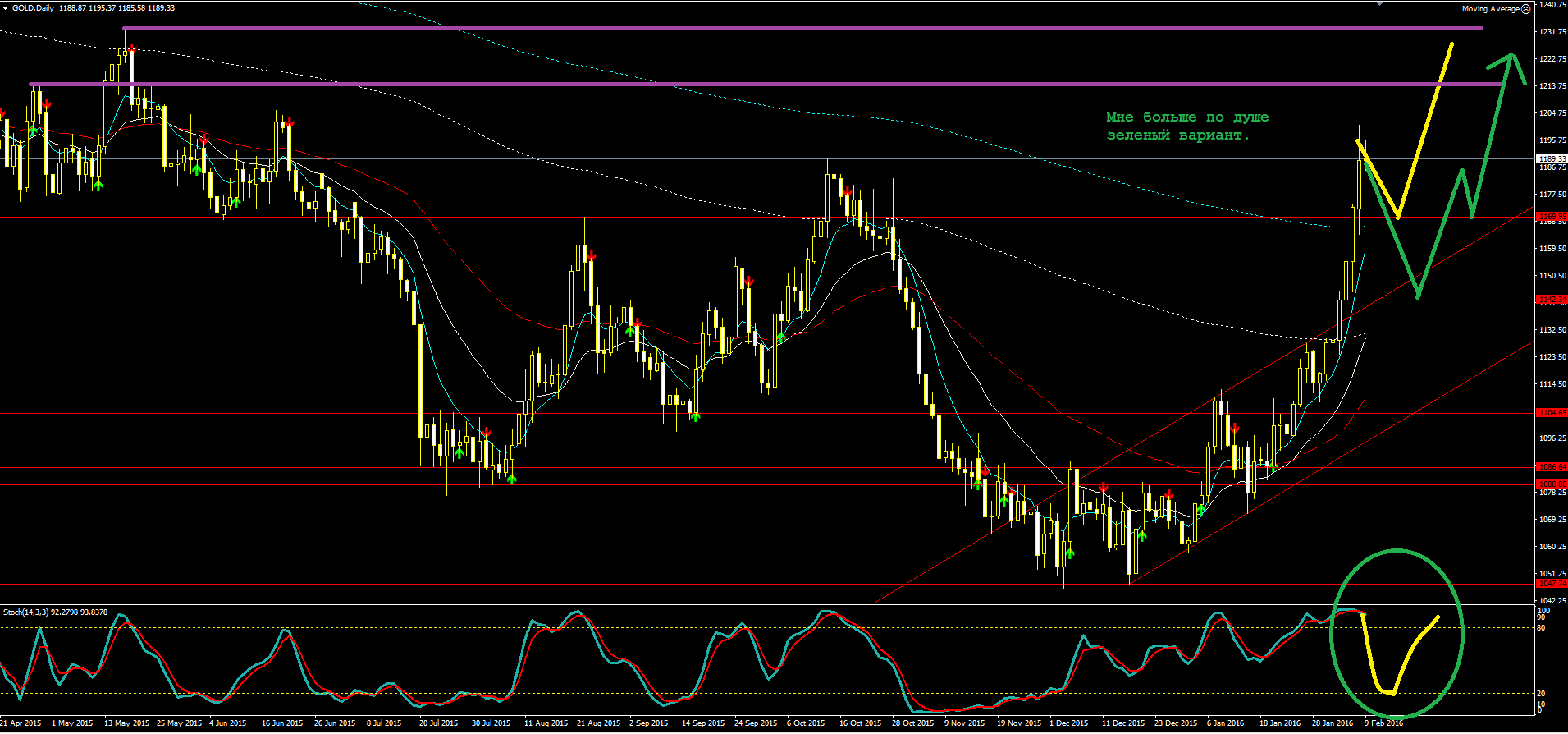Click the 9 Feb 2016 date label

point(1383,723)
